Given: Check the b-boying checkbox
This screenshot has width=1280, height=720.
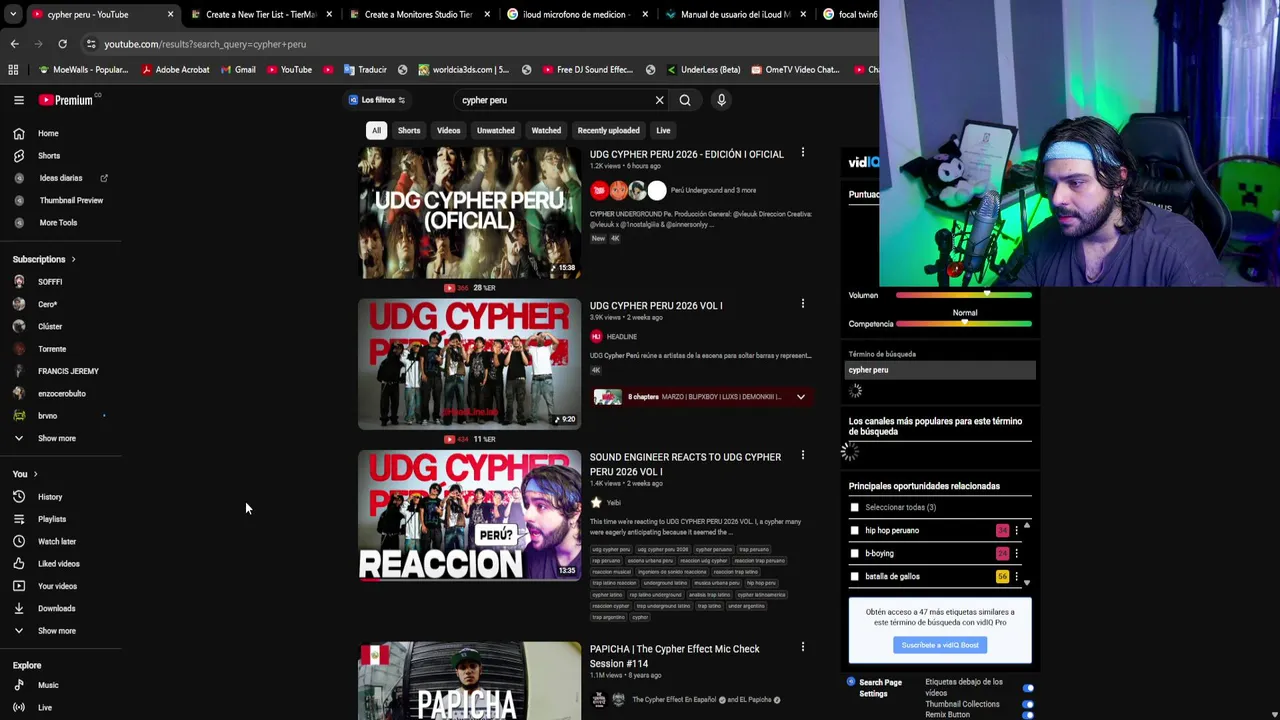Looking at the screenshot, I should [854, 553].
